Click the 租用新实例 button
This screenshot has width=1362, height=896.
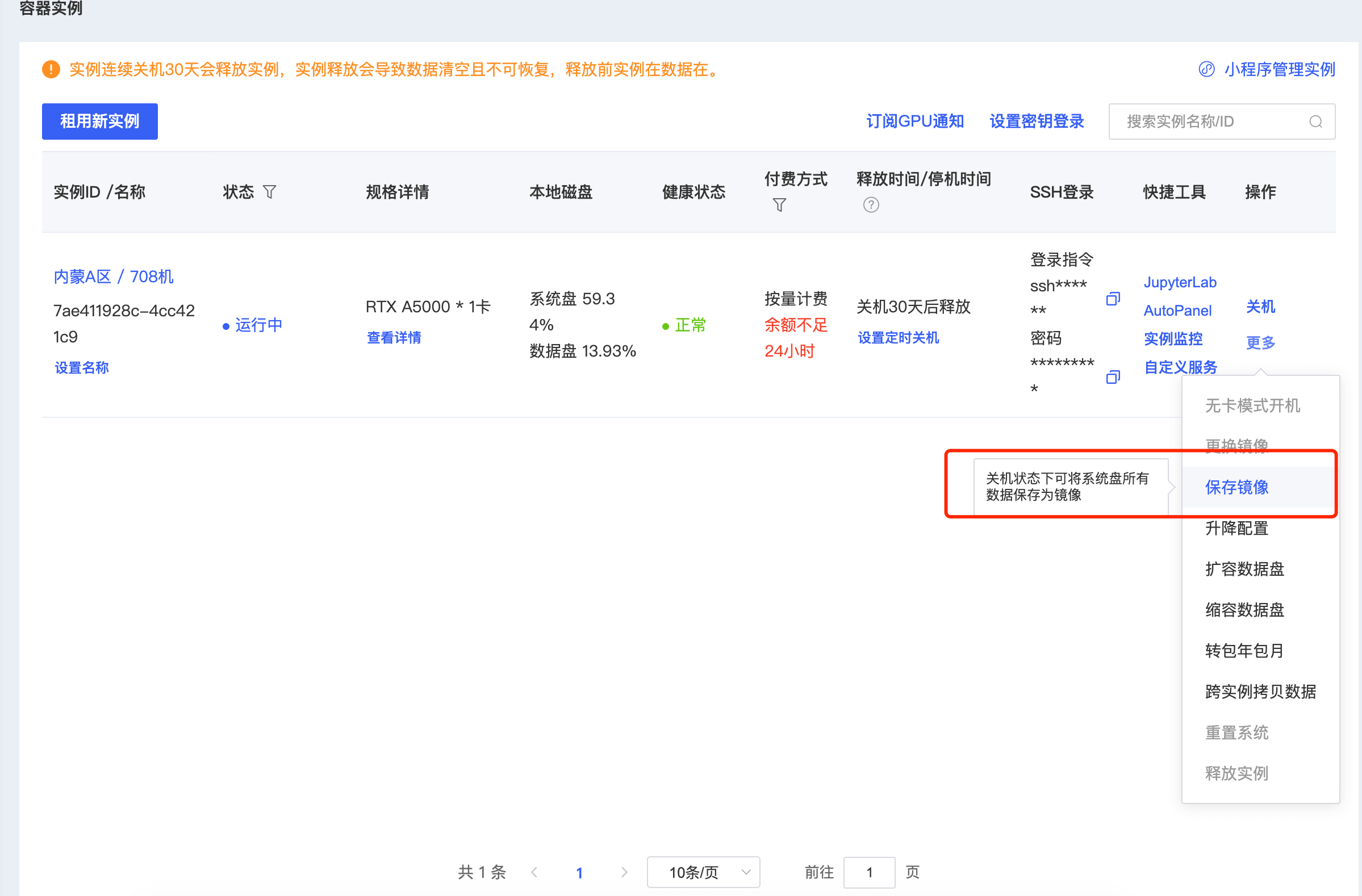[99, 122]
